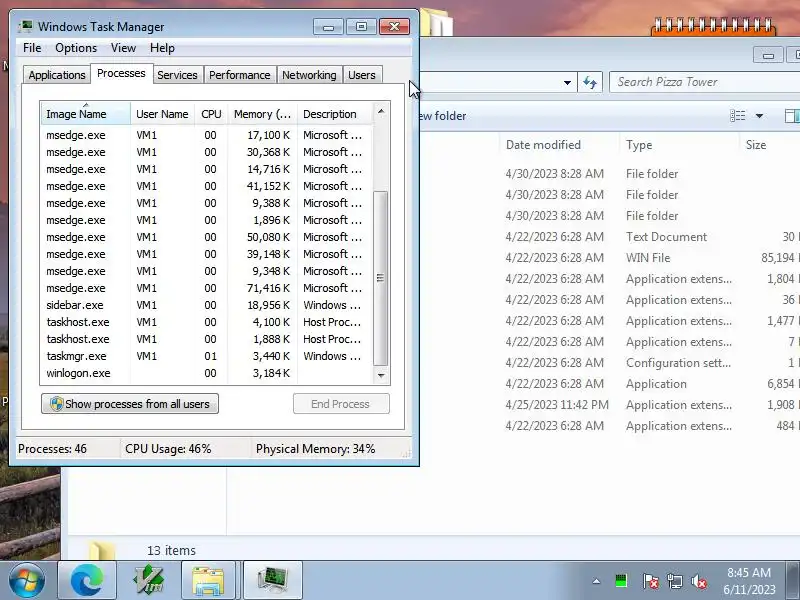The image size is (800, 600).
Task: Open the address bar history dropdown in Explorer
Action: coord(567,83)
